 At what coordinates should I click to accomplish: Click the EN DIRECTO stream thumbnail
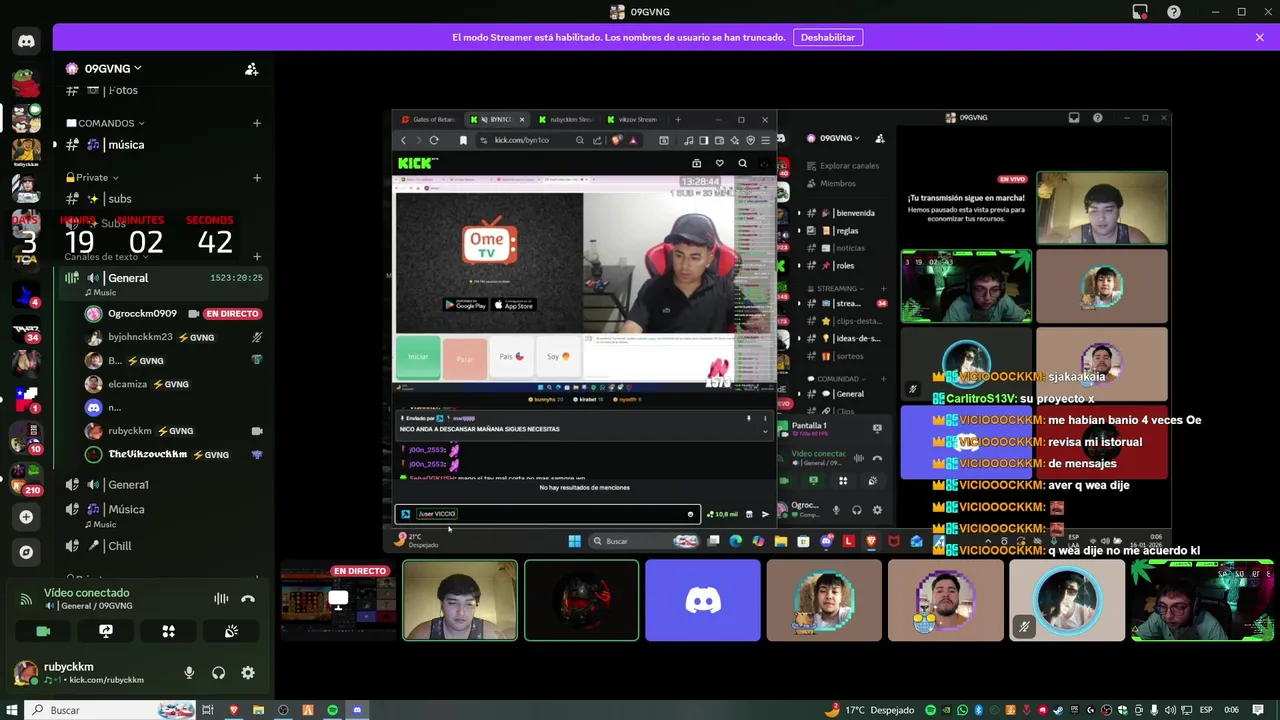pyautogui.click(x=338, y=600)
